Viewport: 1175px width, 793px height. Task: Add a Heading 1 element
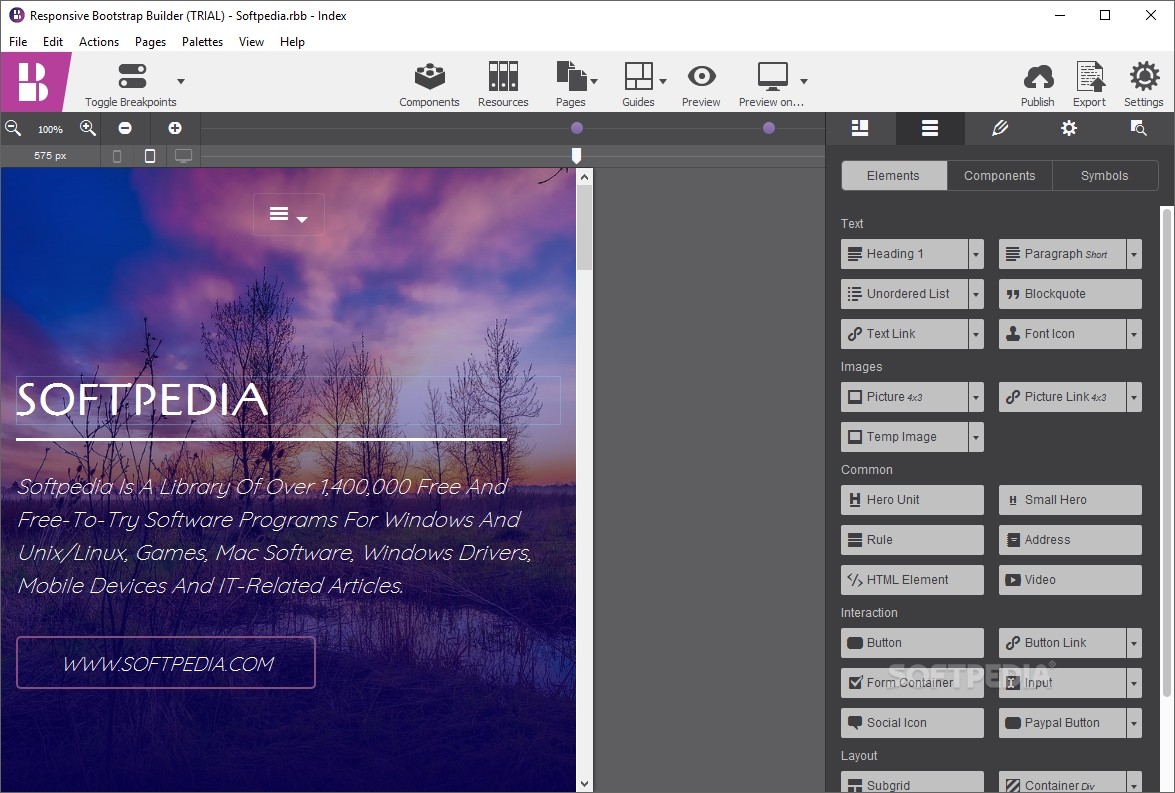click(x=904, y=254)
